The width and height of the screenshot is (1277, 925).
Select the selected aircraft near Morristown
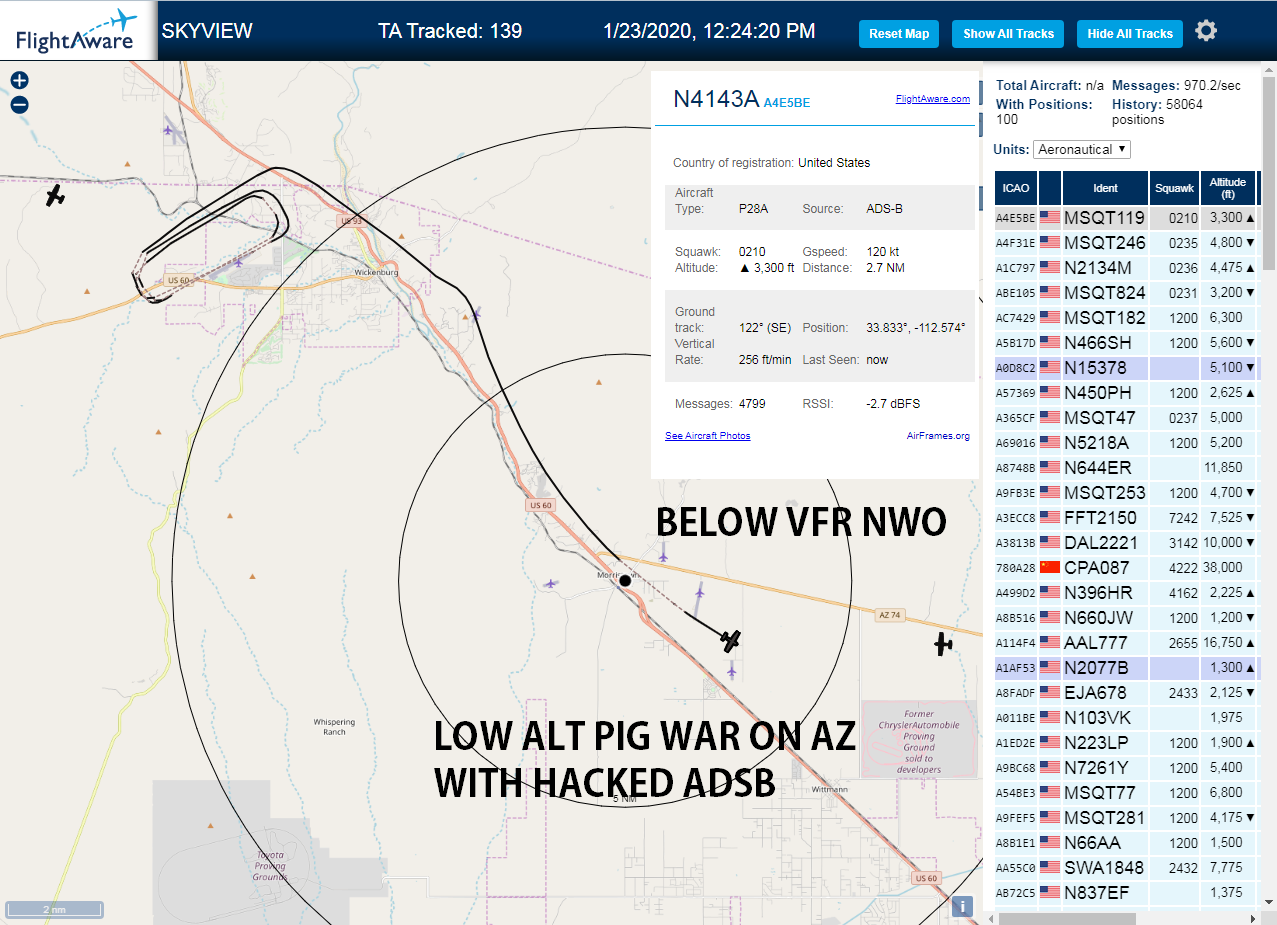pyautogui.click(x=731, y=641)
